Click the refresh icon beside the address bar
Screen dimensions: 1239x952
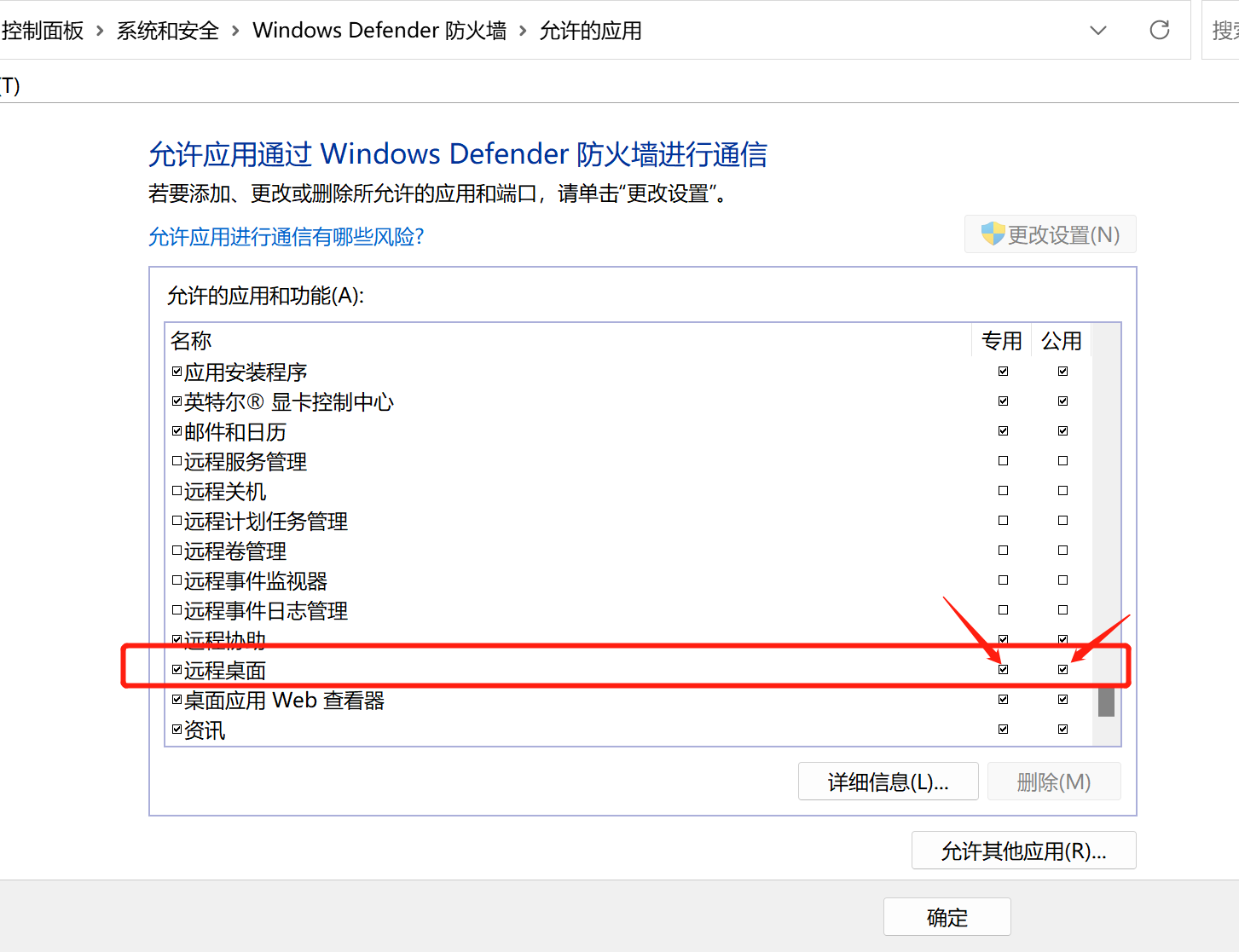pos(1160,31)
